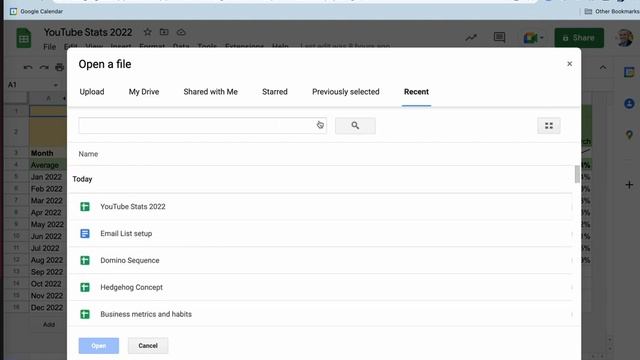The width and height of the screenshot is (640, 360).
Task: Click the Open button
Action: pyautogui.click(x=99, y=346)
